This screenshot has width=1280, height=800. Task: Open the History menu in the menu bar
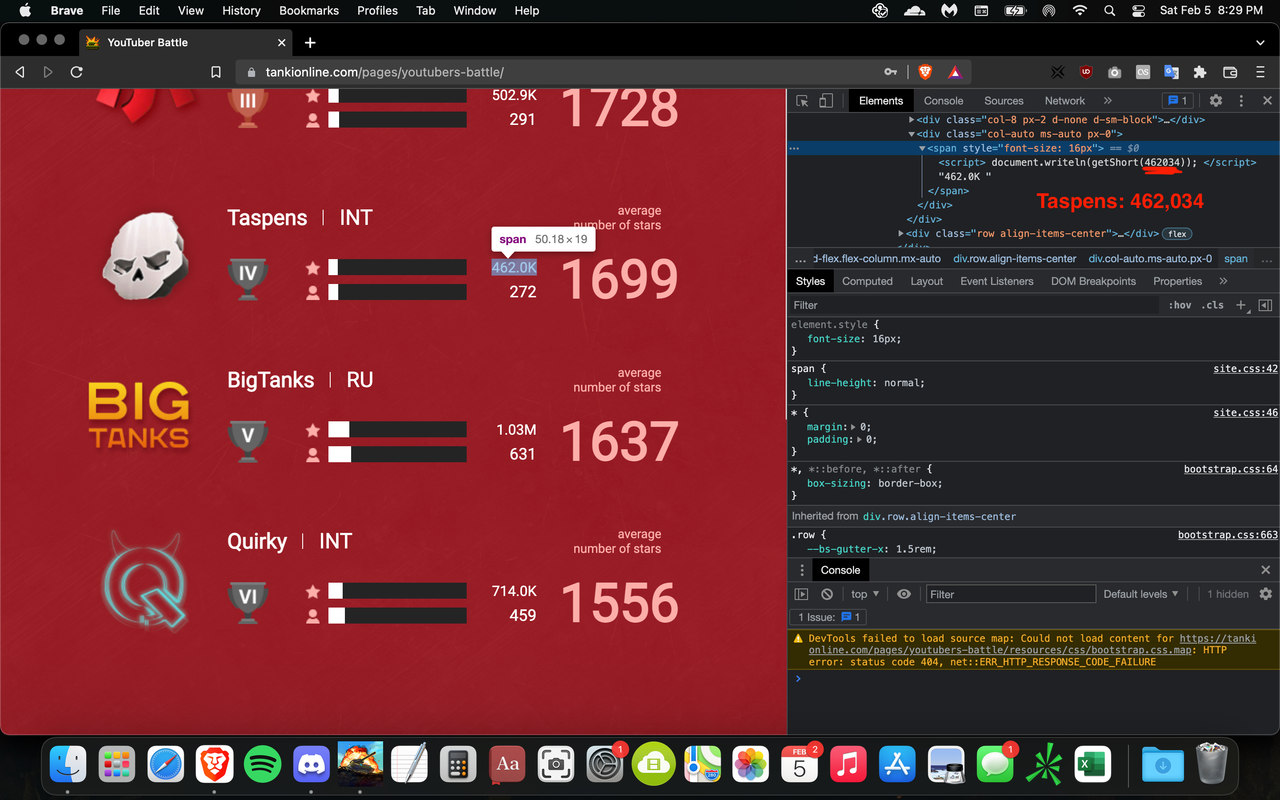click(x=241, y=11)
